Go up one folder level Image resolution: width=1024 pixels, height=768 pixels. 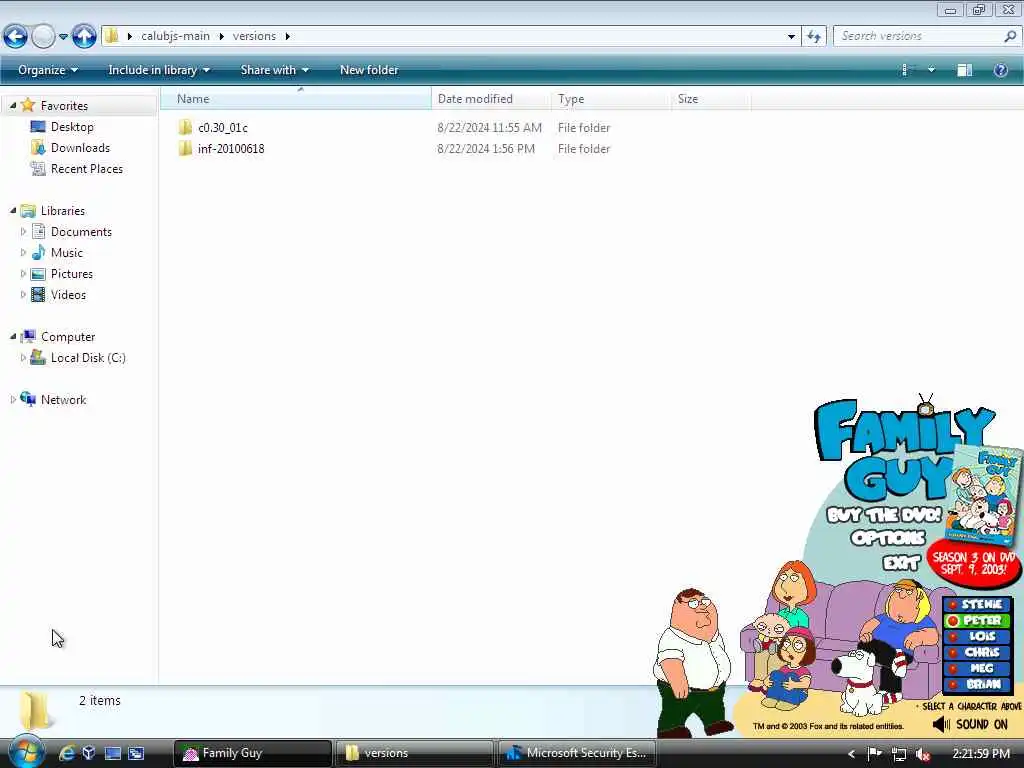point(84,36)
